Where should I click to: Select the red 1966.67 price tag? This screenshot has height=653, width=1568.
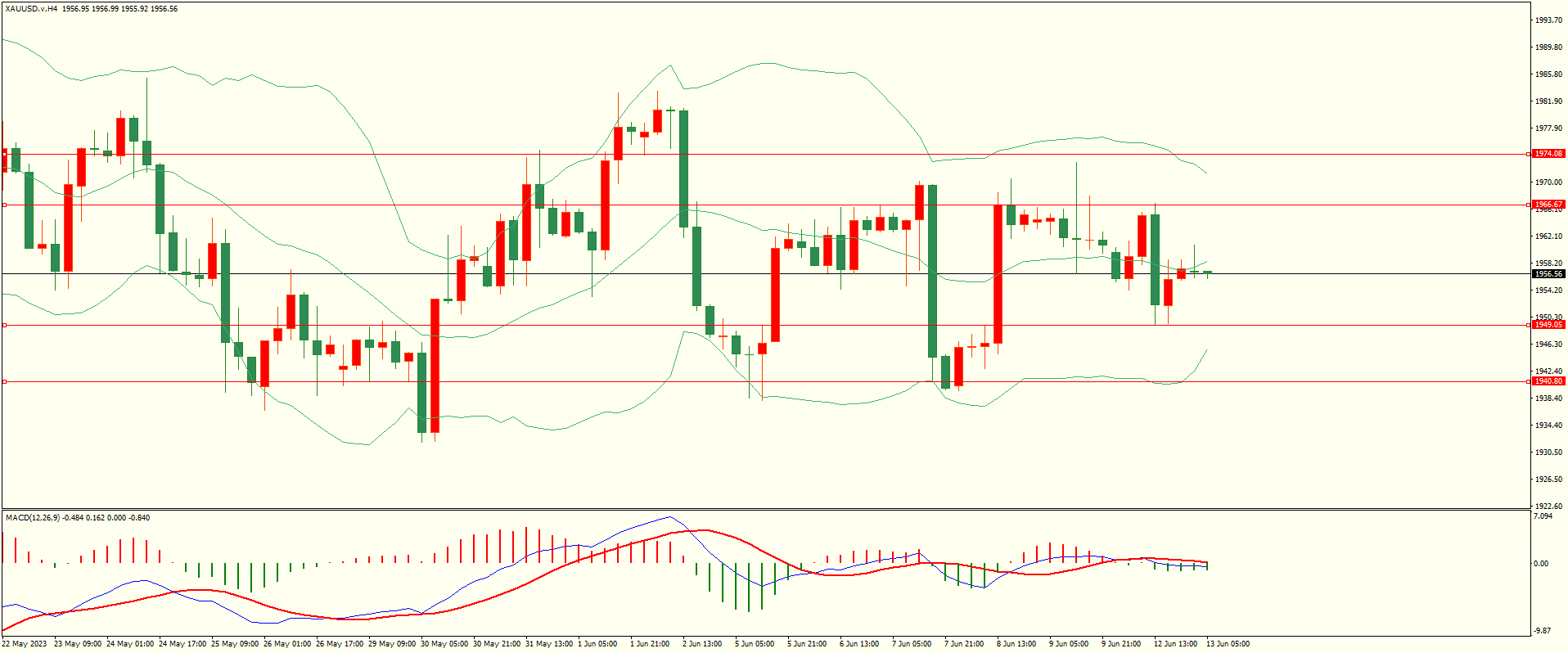coord(1548,205)
